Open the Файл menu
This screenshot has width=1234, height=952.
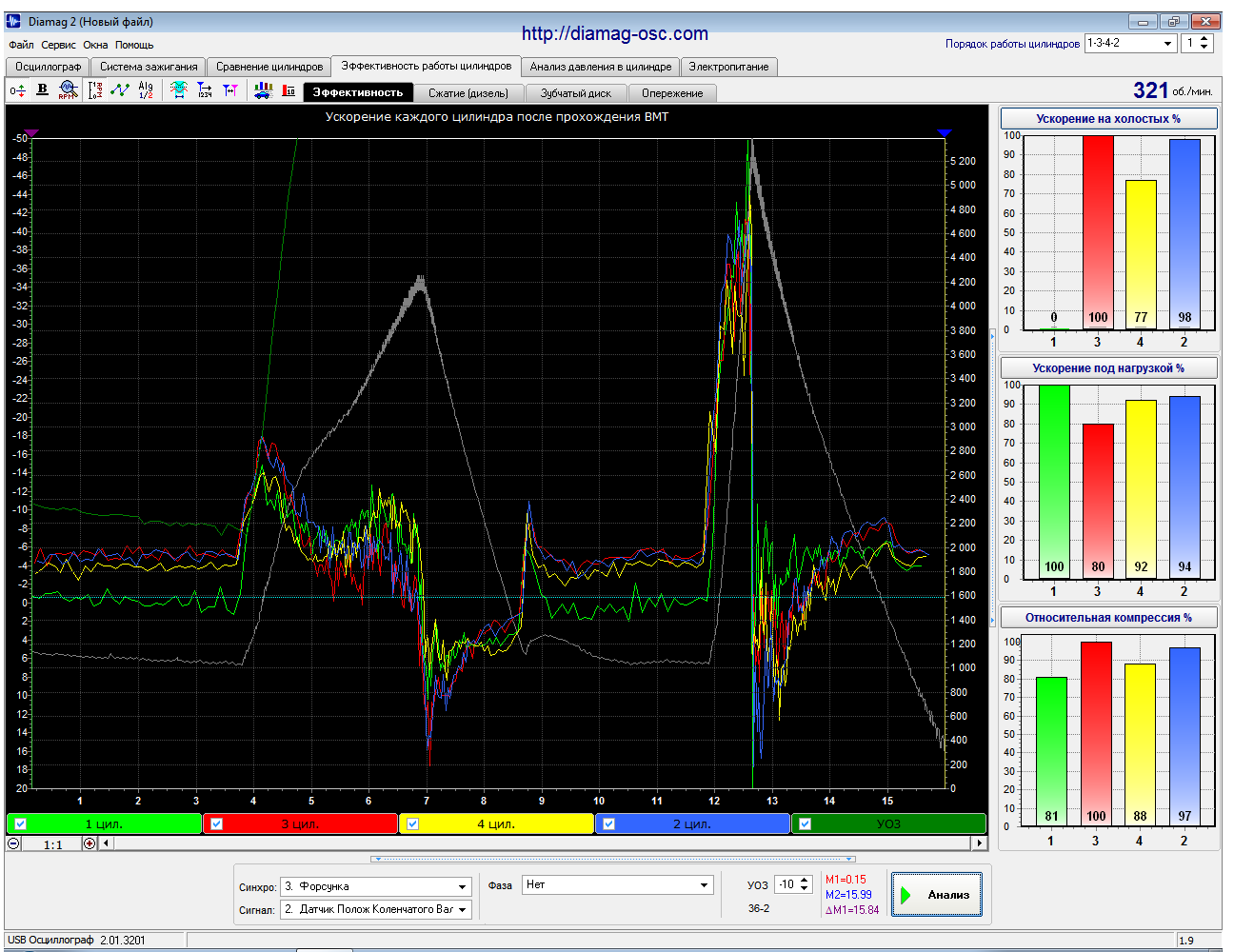tap(21, 45)
